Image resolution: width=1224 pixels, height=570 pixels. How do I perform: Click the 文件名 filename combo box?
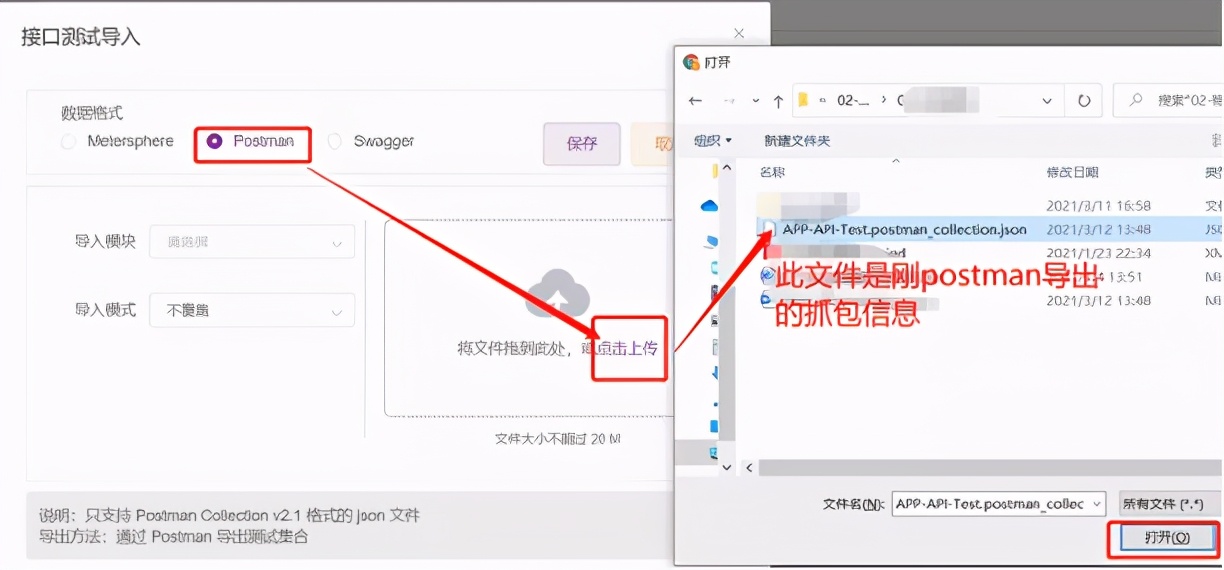click(x=998, y=504)
